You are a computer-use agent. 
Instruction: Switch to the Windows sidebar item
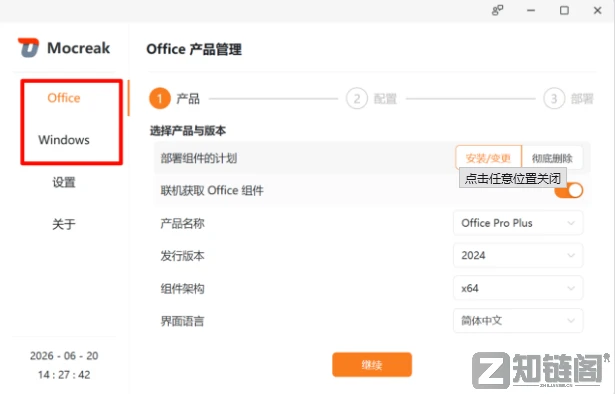[64, 140]
